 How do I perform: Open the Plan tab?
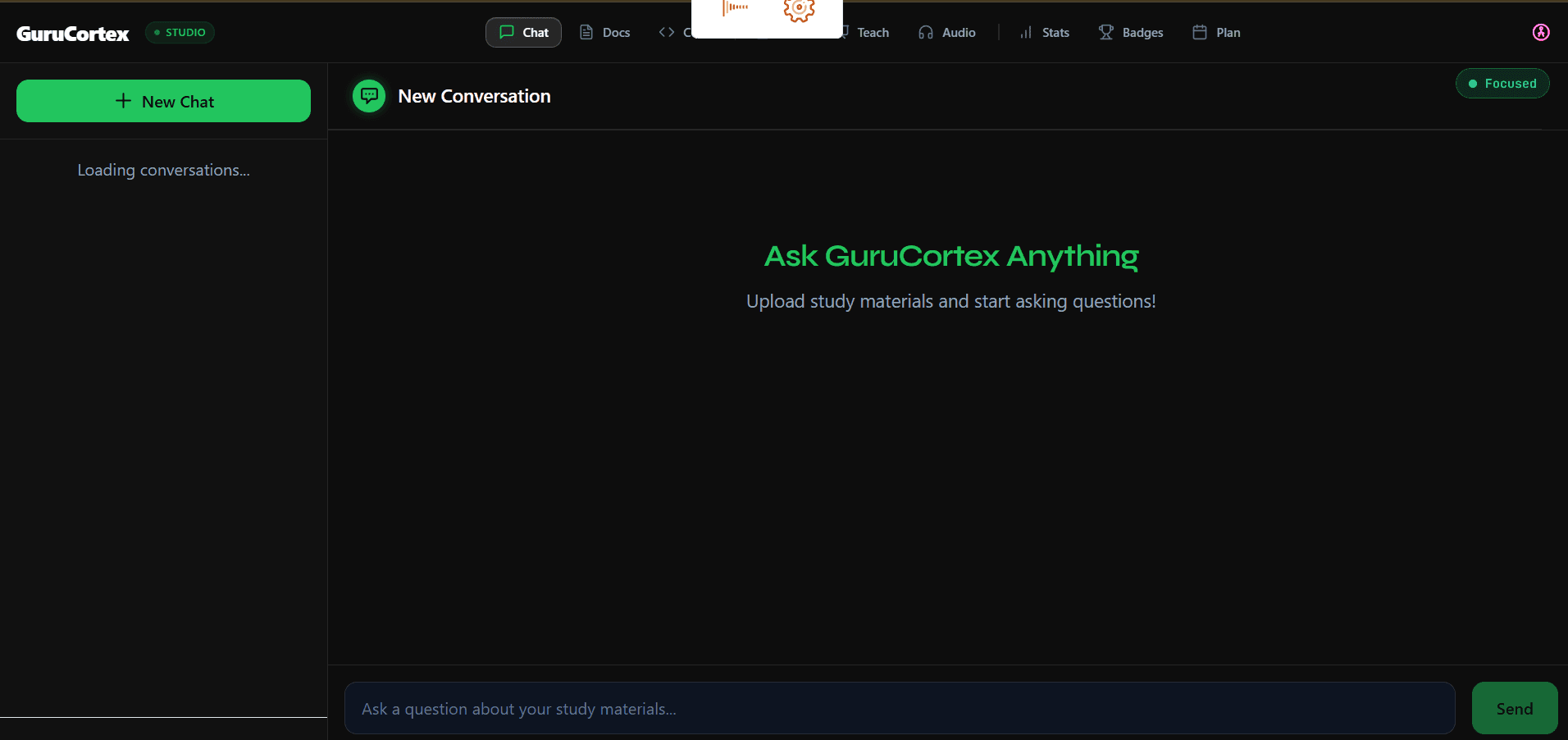point(1216,33)
